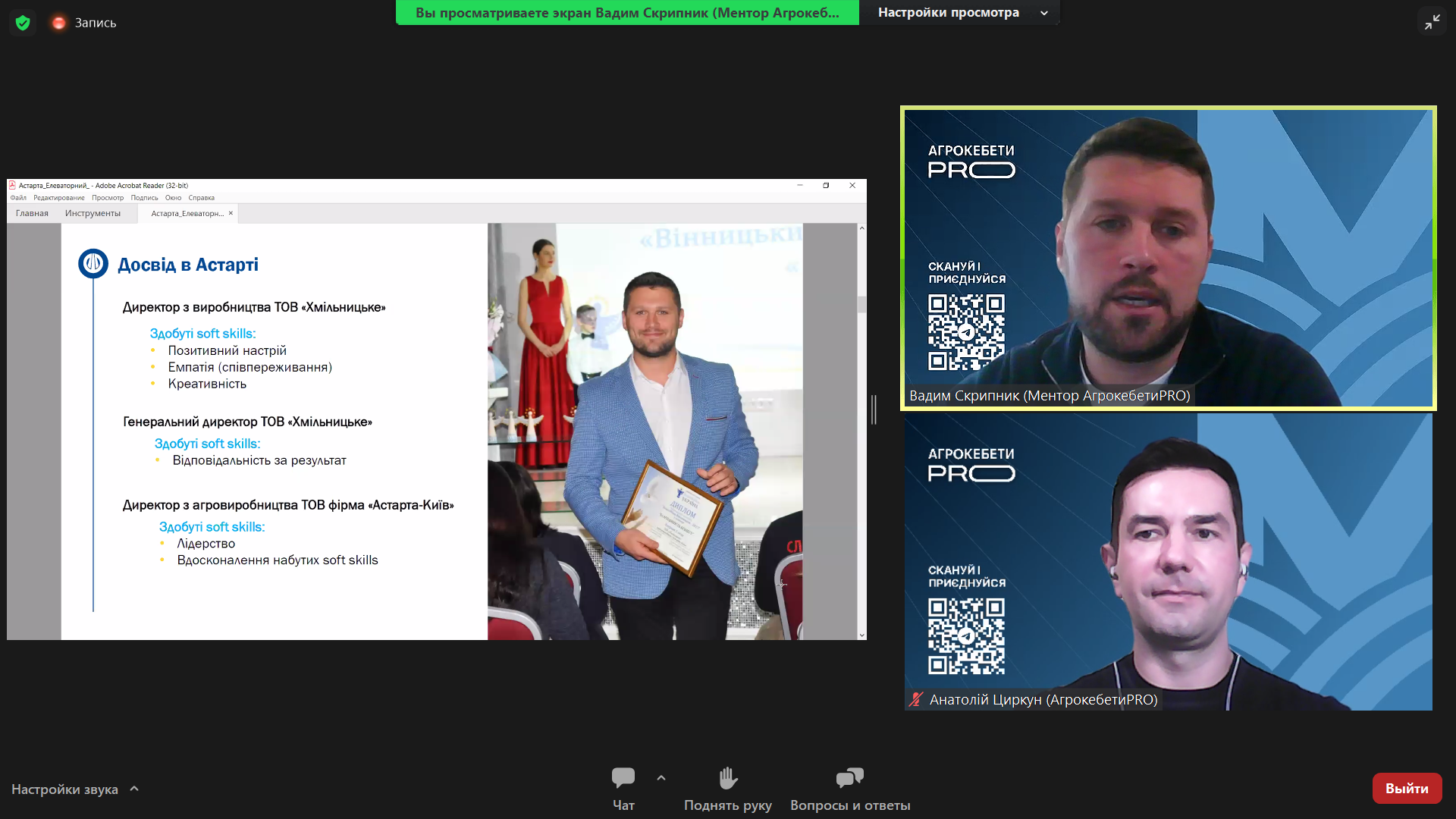Click the divider handle between share and videos

(874, 409)
